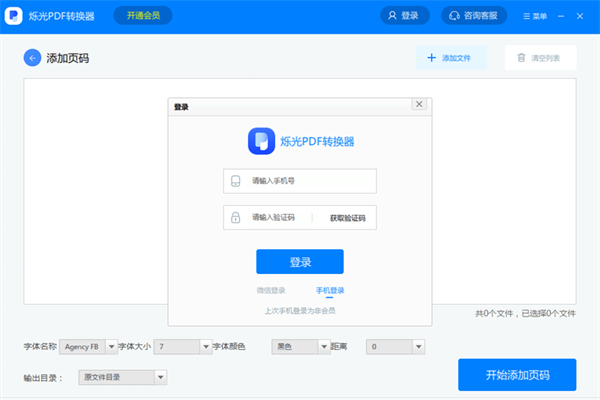The height and width of the screenshot is (400, 600).
Task: Close the 登录 dialog with X
Action: 419,104
